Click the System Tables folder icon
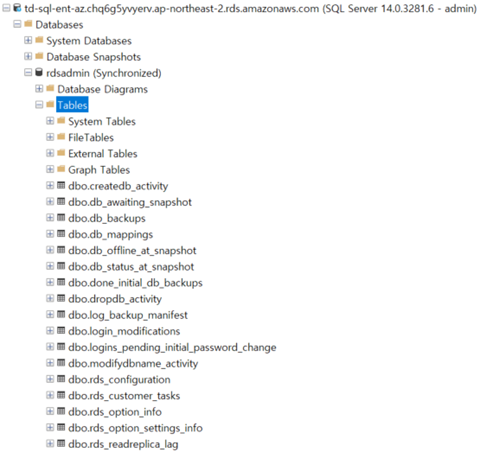Viewport: 480px width, 452px height. (x=61, y=121)
